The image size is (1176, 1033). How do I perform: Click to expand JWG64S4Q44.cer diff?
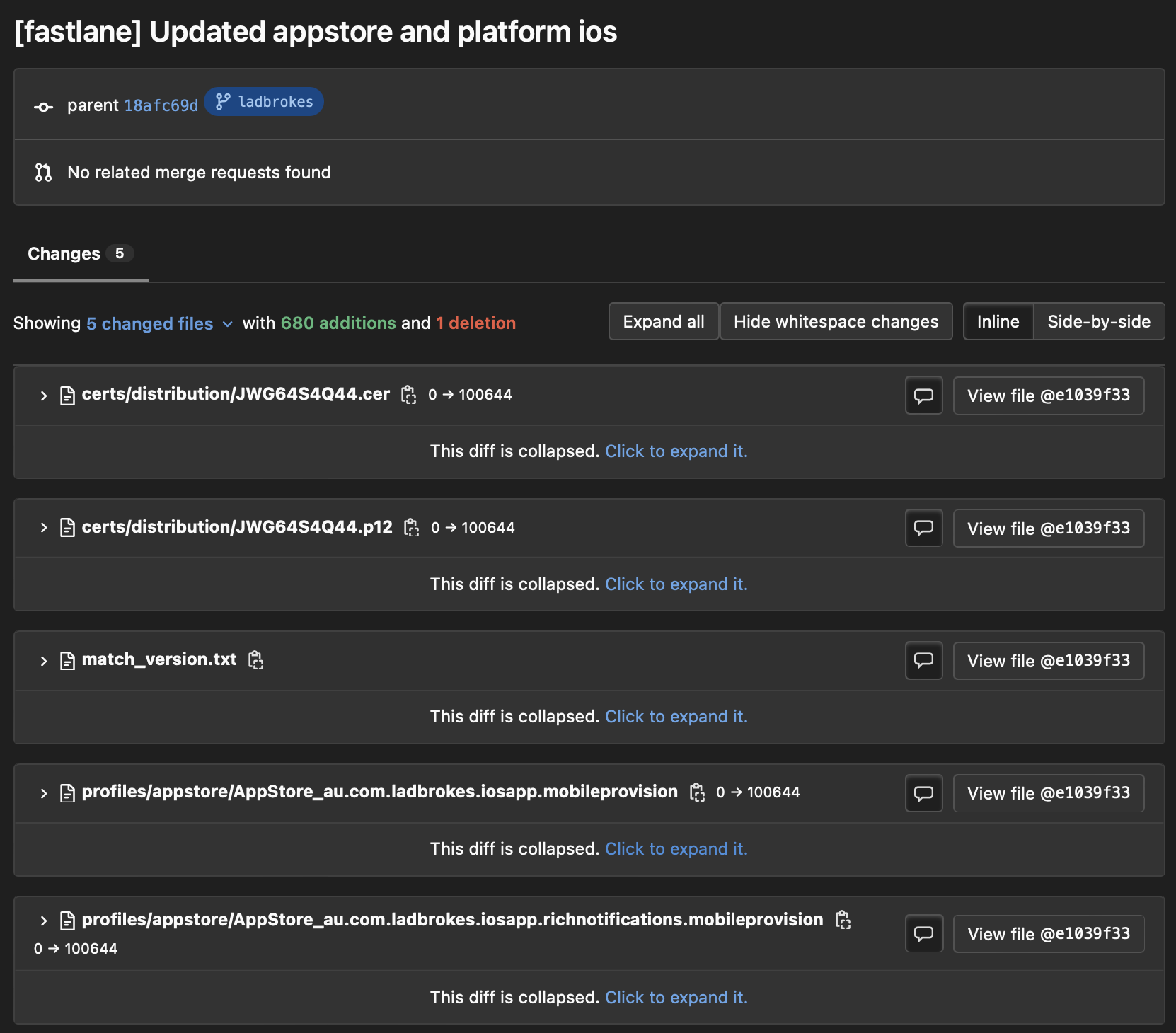tap(676, 451)
